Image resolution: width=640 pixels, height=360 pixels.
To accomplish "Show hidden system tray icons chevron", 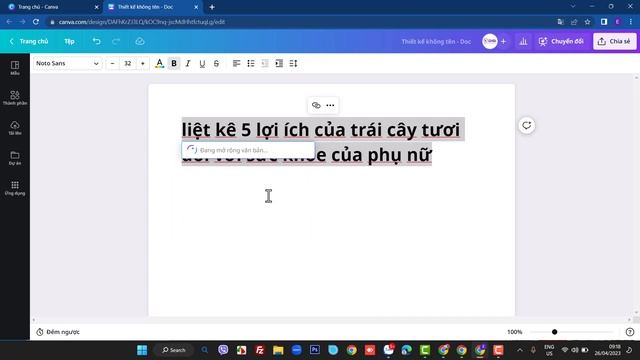I will pos(520,350).
